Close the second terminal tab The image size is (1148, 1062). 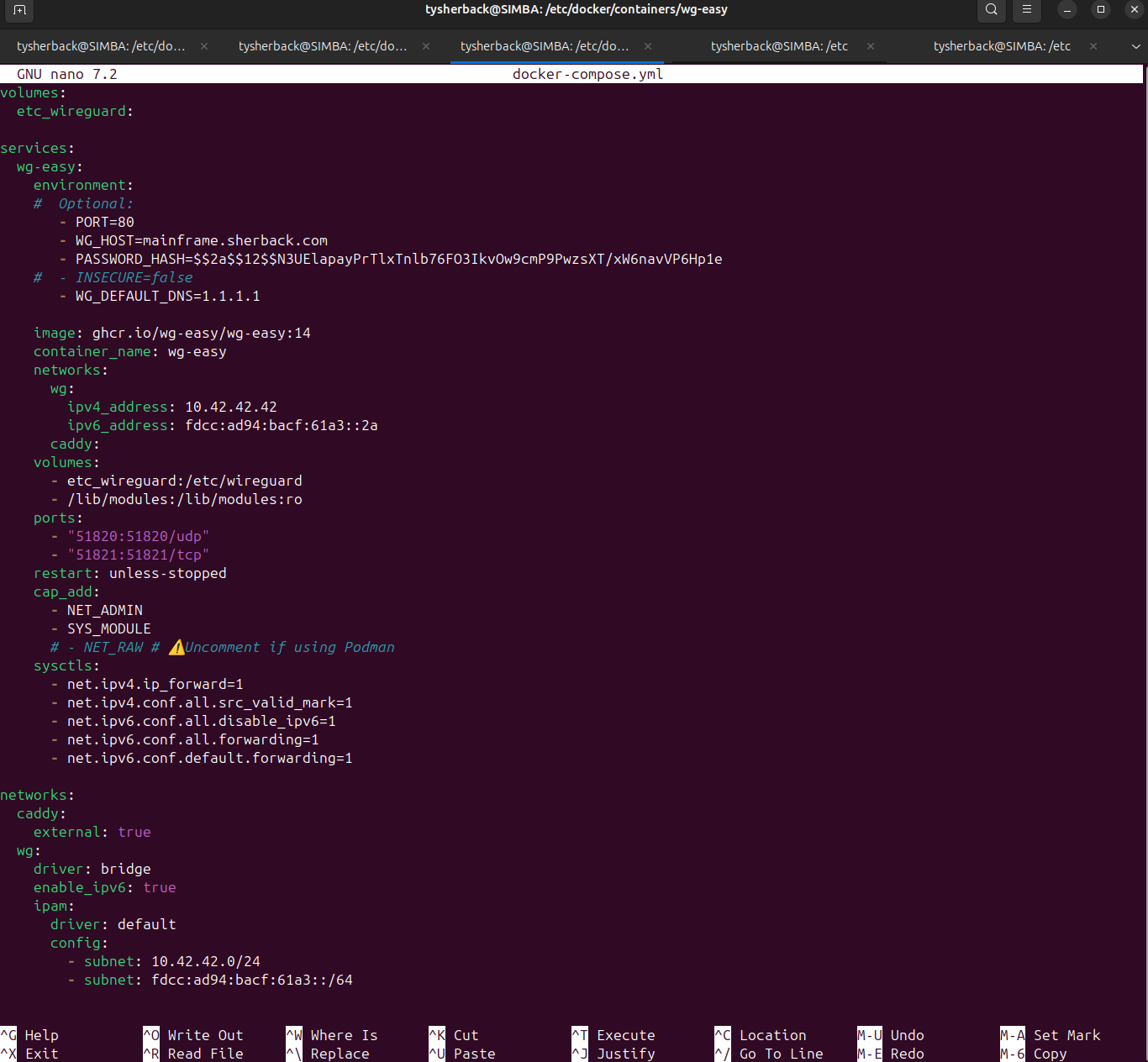[x=426, y=46]
